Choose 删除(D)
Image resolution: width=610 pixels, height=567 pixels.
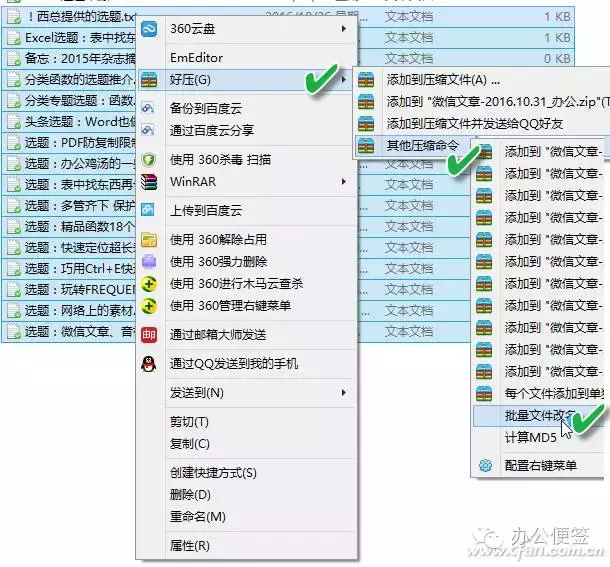(190, 495)
